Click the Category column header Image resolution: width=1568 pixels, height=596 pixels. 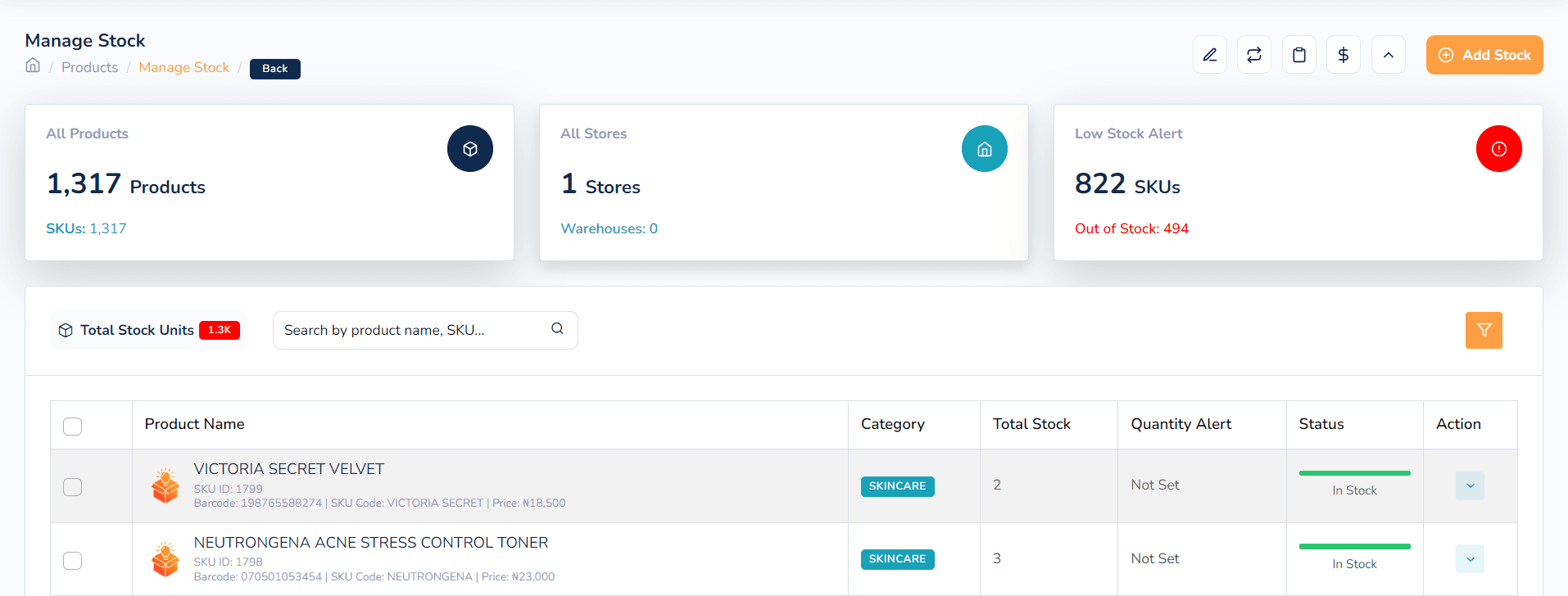(x=892, y=424)
